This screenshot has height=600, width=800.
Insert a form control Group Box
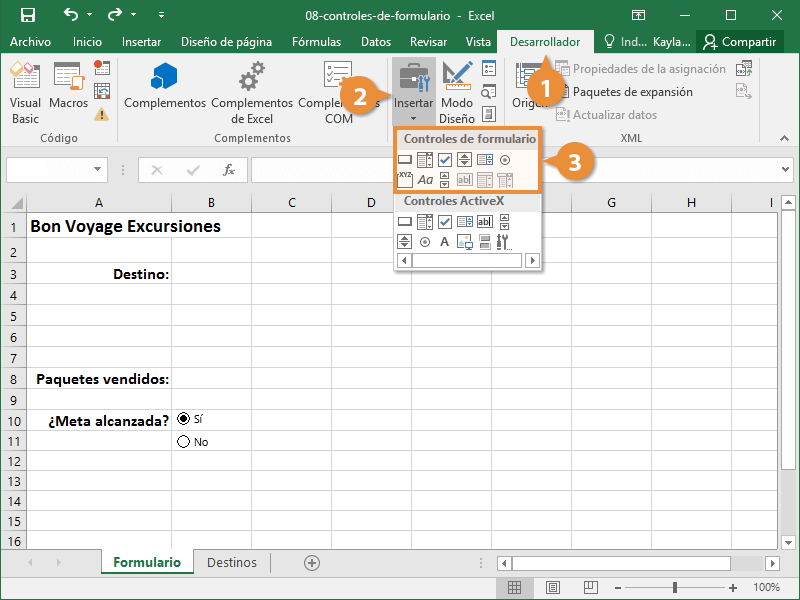click(405, 180)
